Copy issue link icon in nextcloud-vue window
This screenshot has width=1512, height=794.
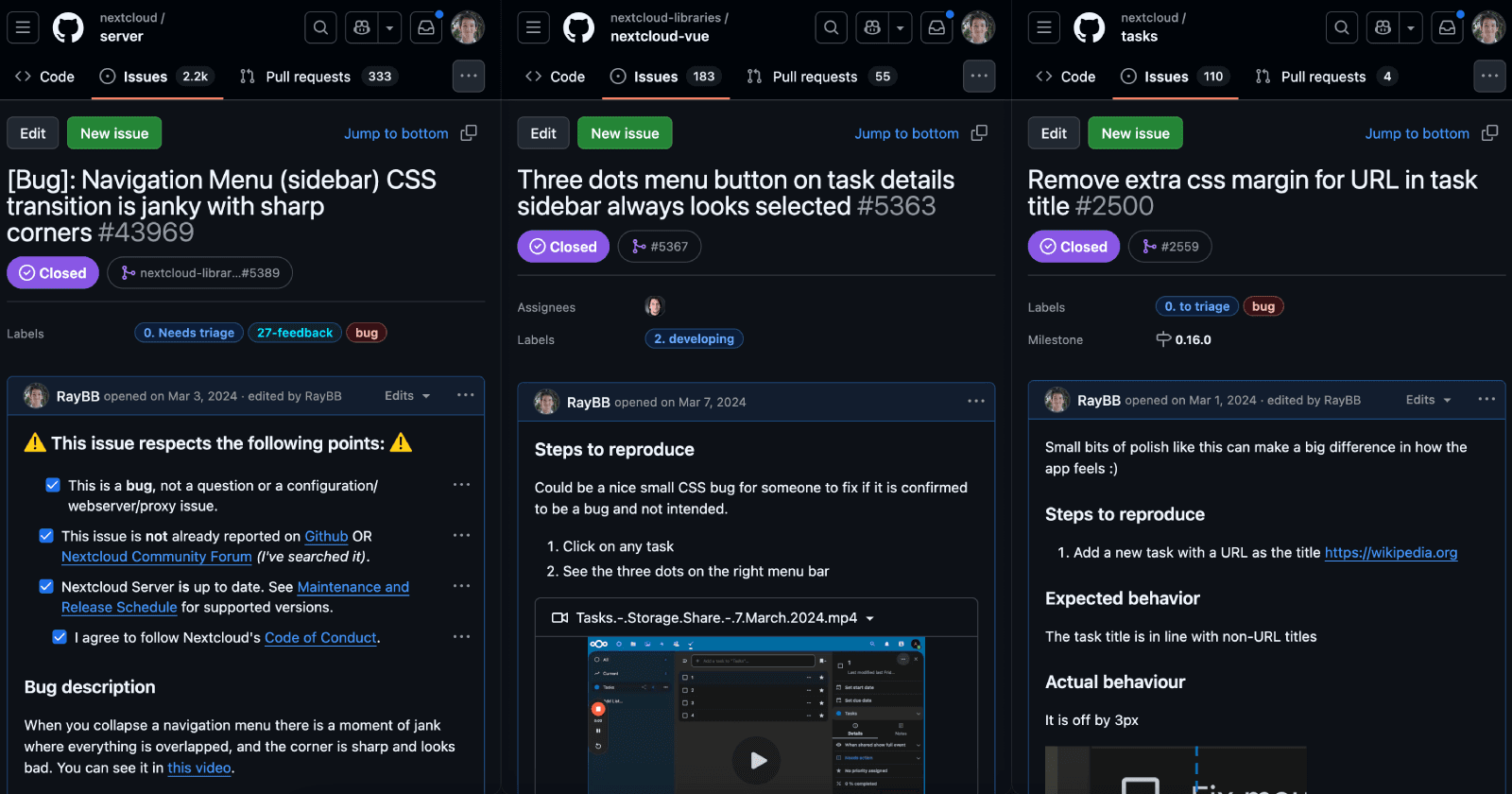pos(979,133)
